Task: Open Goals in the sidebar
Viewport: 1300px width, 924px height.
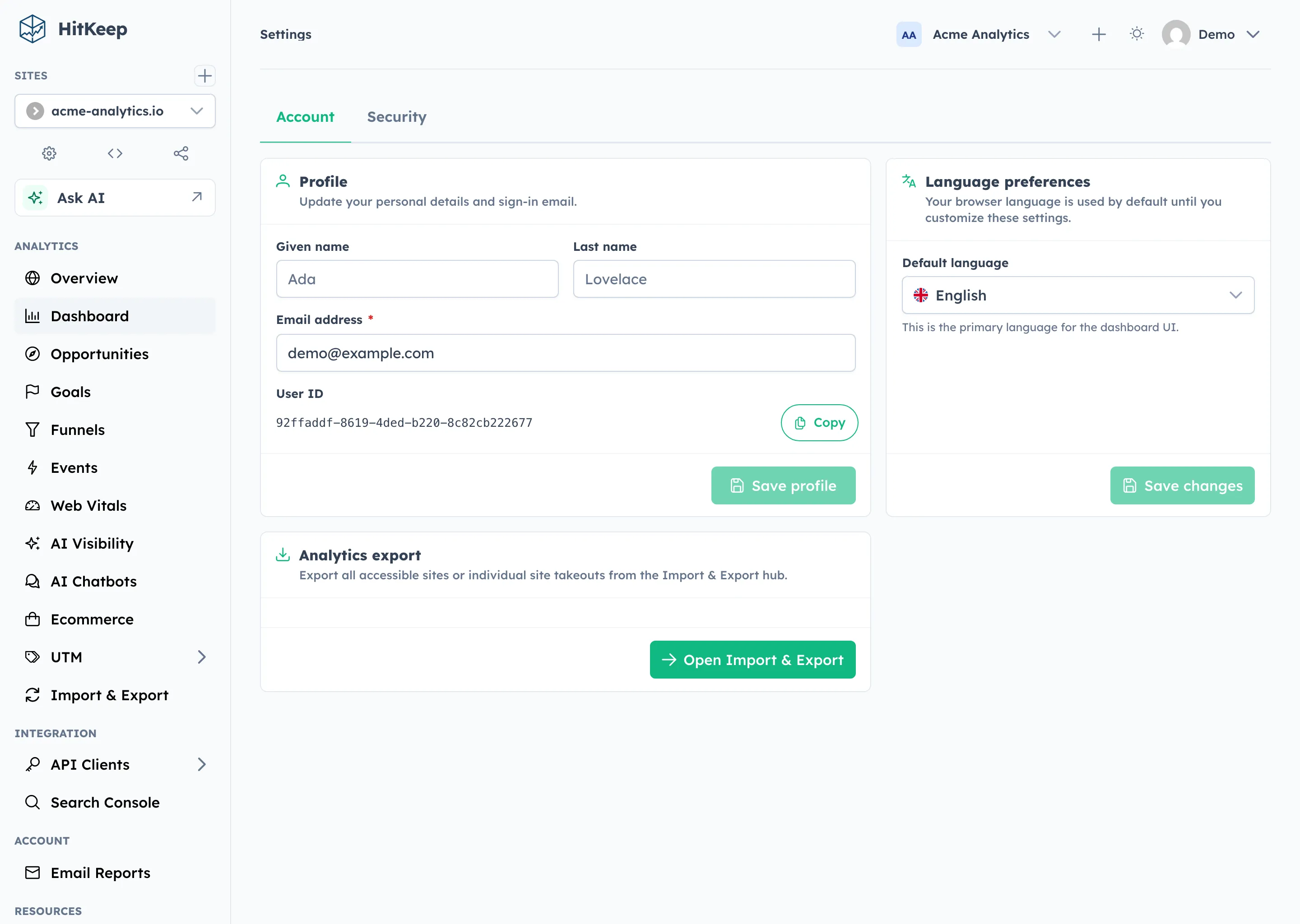Action: pyautogui.click(x=115, y=392)
